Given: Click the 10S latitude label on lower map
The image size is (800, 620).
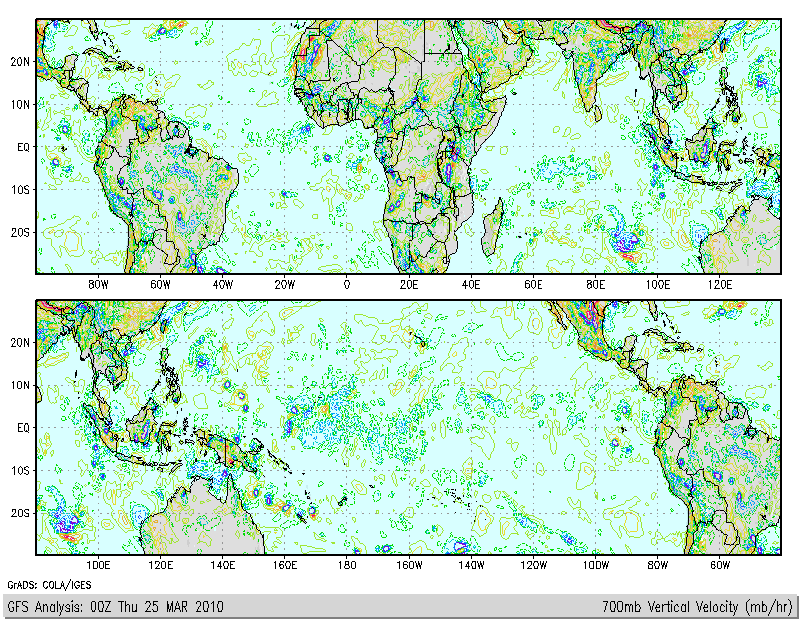Looking at the screenshot, I should click(20, 470).
